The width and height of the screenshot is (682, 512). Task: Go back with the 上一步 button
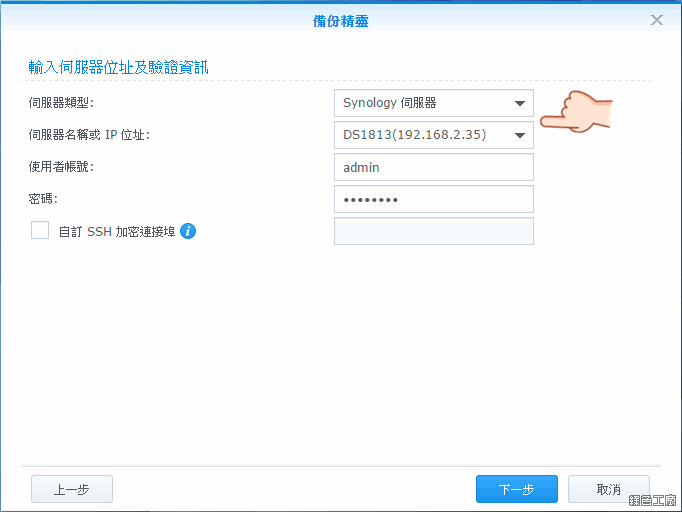click(x=72, y=489)
